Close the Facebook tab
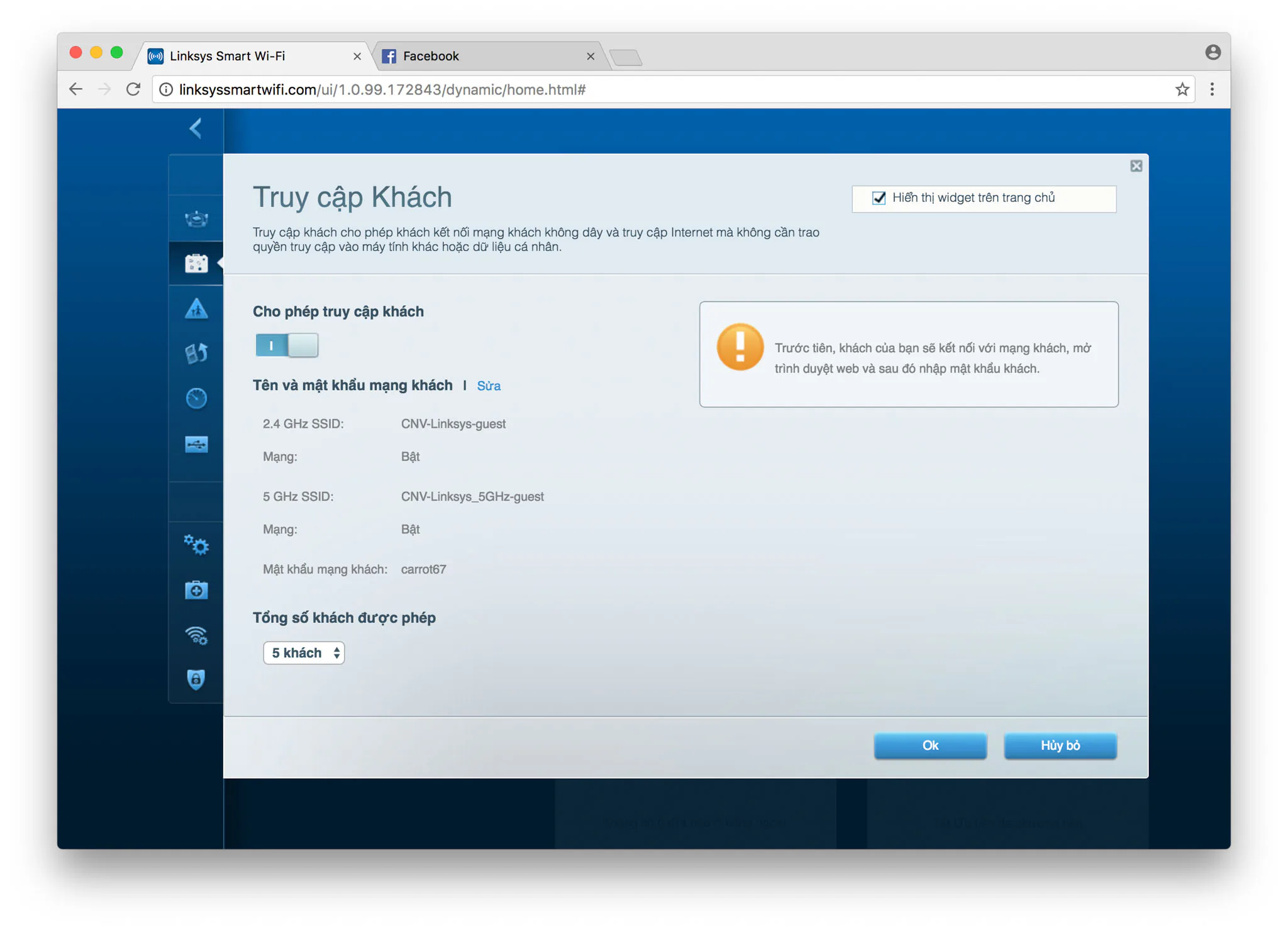The width and height of the screenshot is (1288, 931). [x=590, y=57]
